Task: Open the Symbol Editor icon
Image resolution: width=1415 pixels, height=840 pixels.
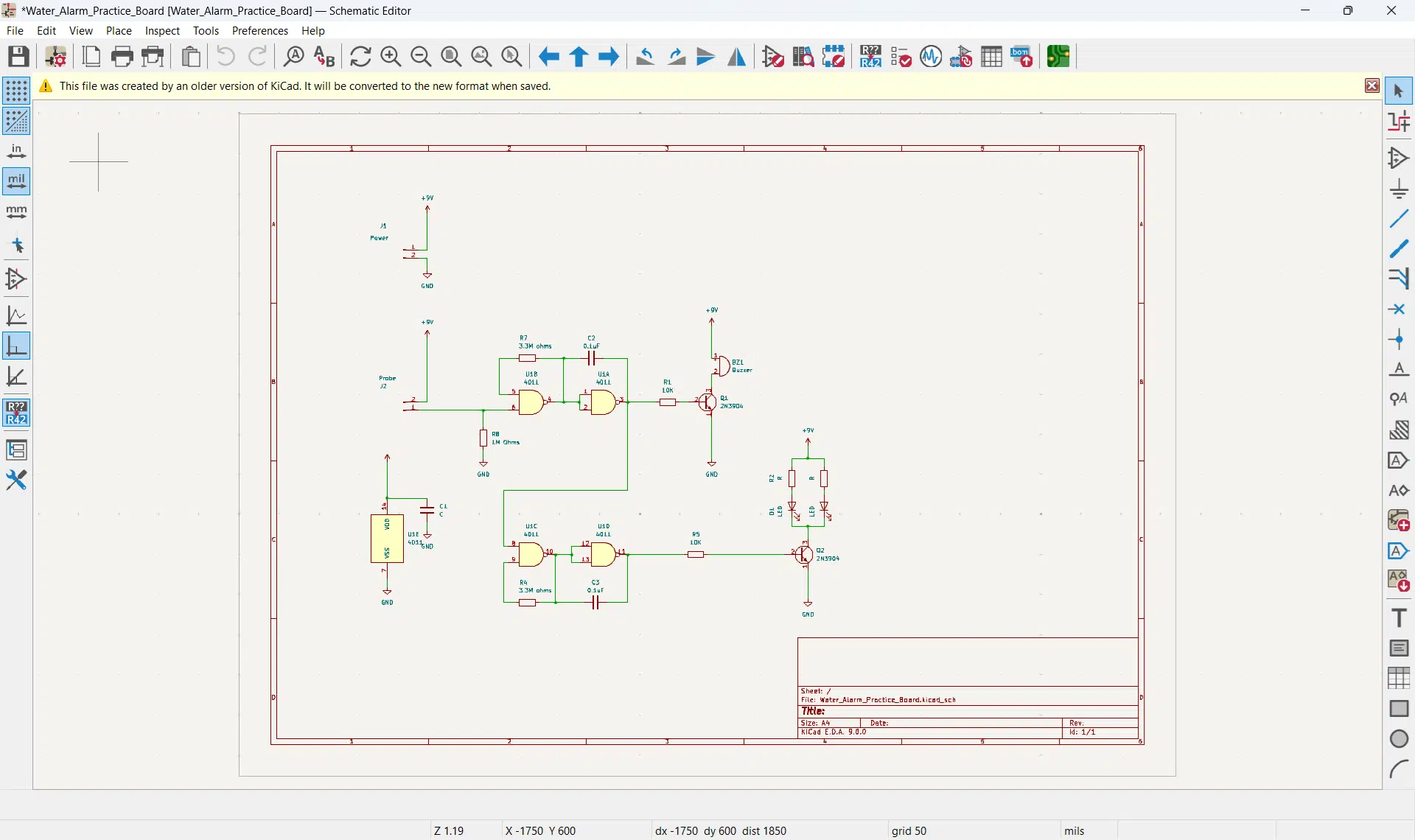Action: 774,57
